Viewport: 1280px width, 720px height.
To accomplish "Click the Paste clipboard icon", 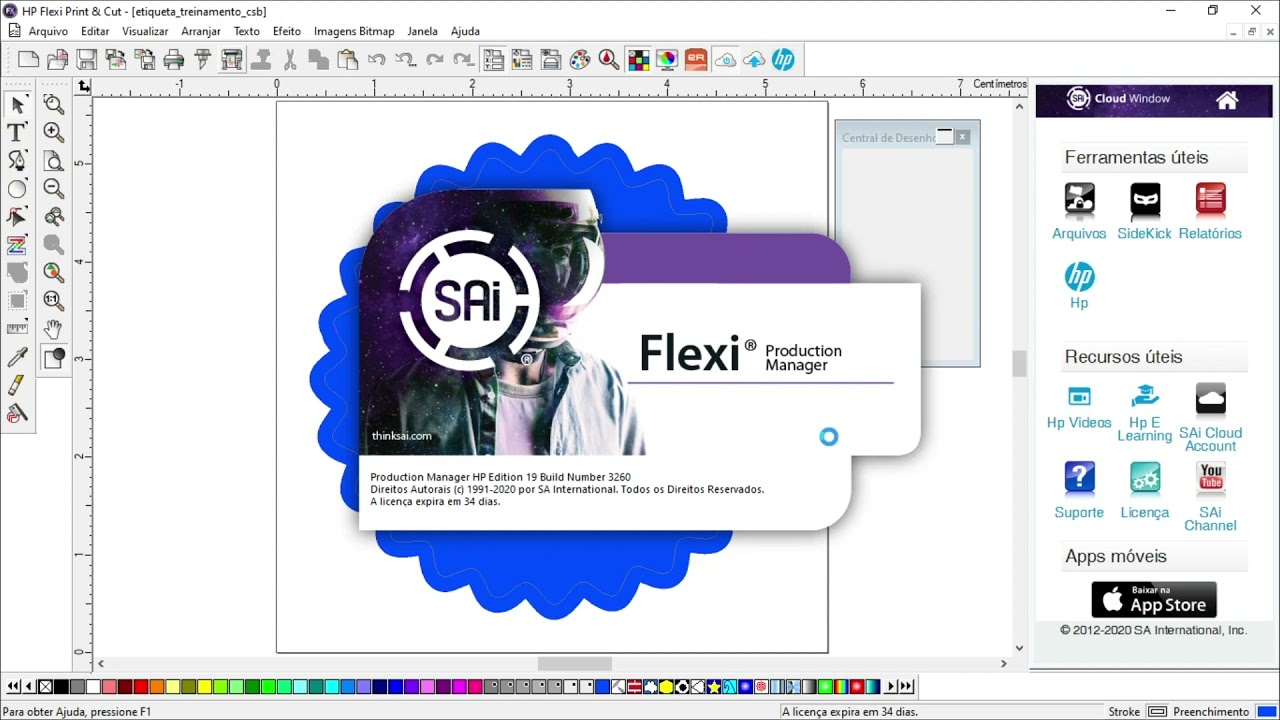I will pos(348,60).
